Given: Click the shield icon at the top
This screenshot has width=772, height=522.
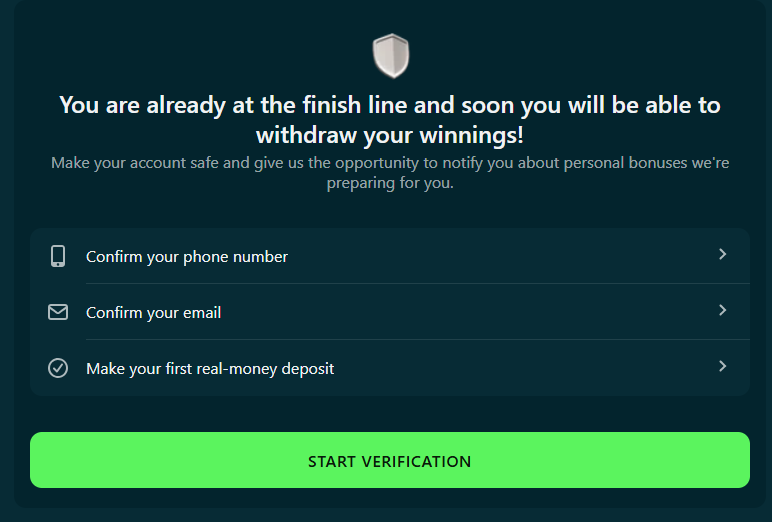Looking at the screenshot, I should click(x=390, y=56).
